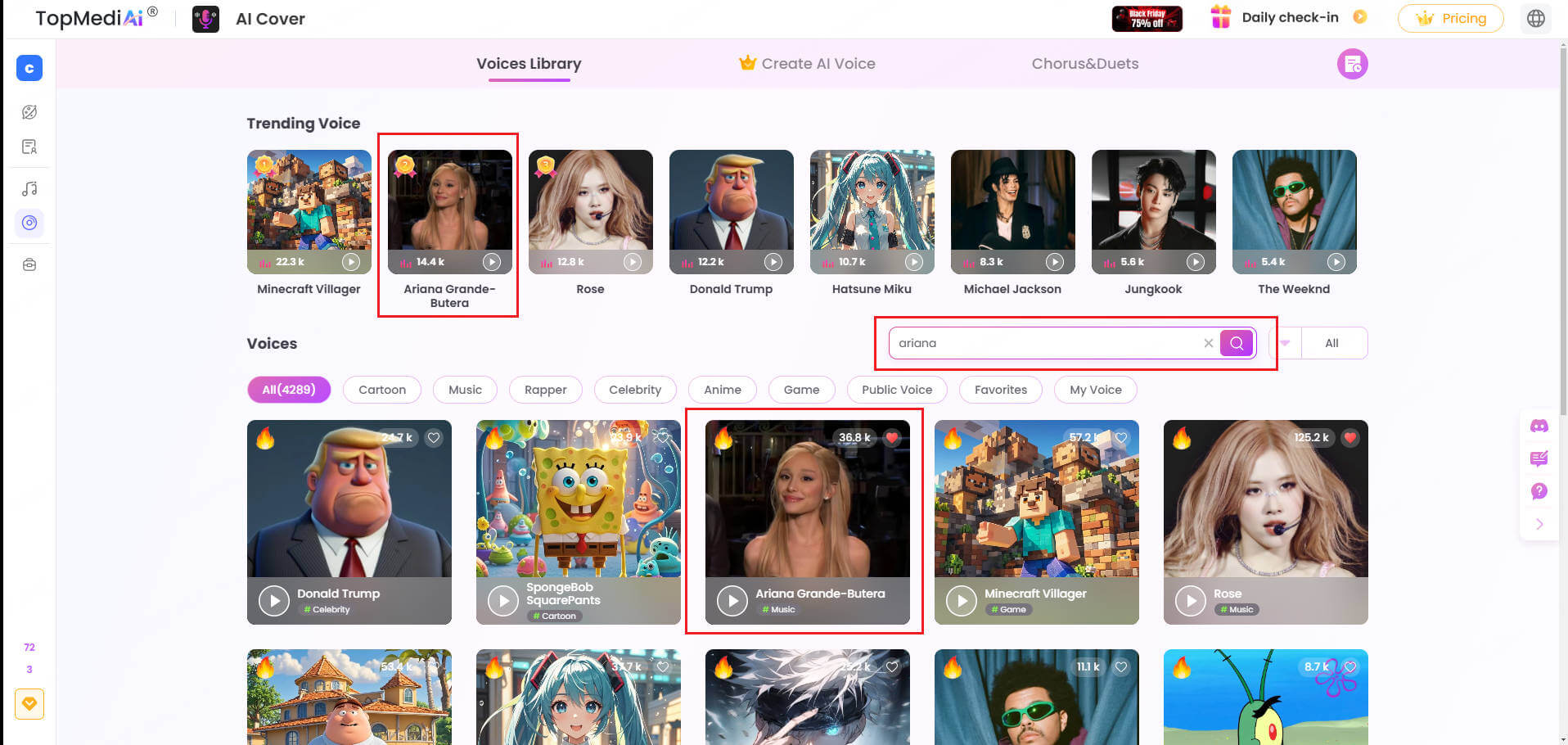Select the AI cover disc sidebar icon

[29, 223]
